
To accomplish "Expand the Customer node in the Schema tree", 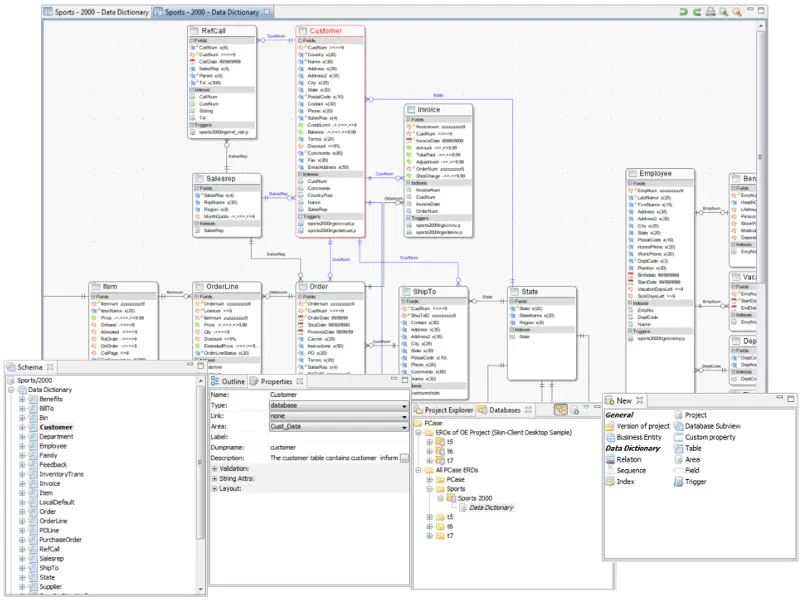I will click(x=22, y=427).
